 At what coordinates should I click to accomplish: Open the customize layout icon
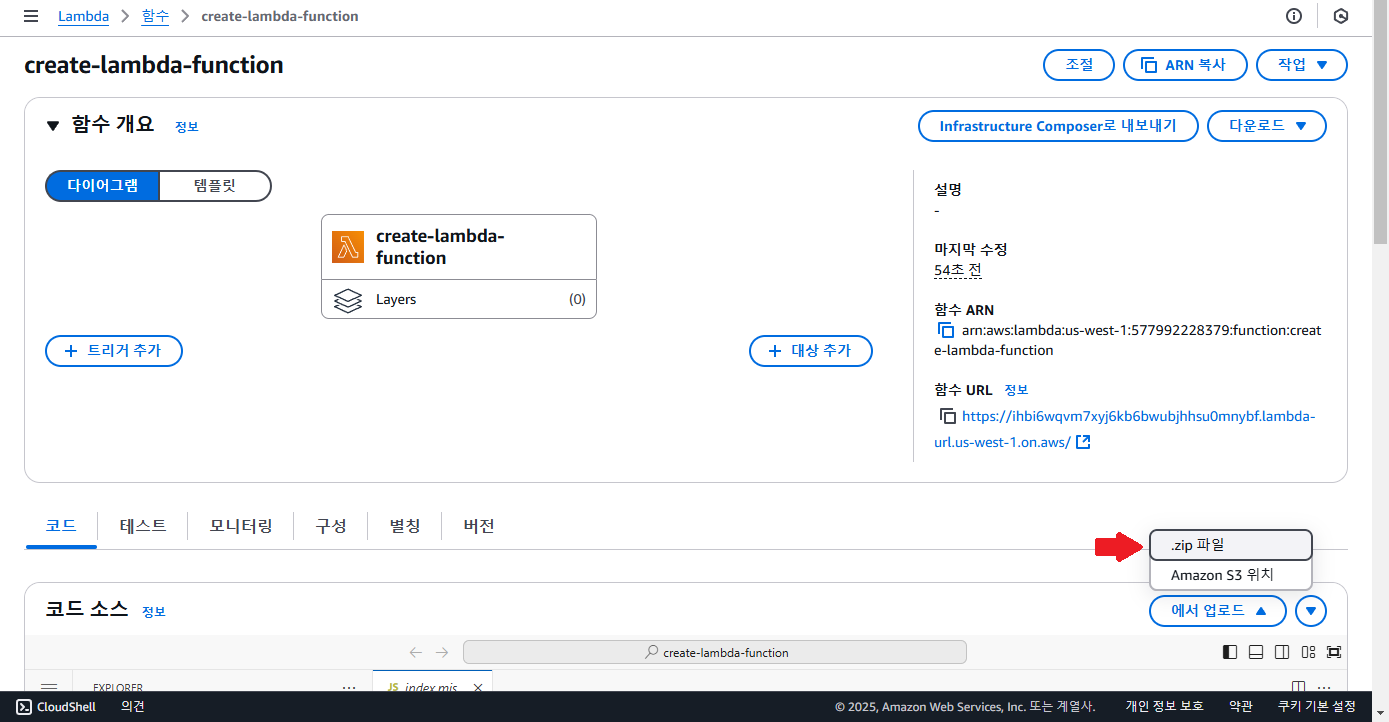1308,652
